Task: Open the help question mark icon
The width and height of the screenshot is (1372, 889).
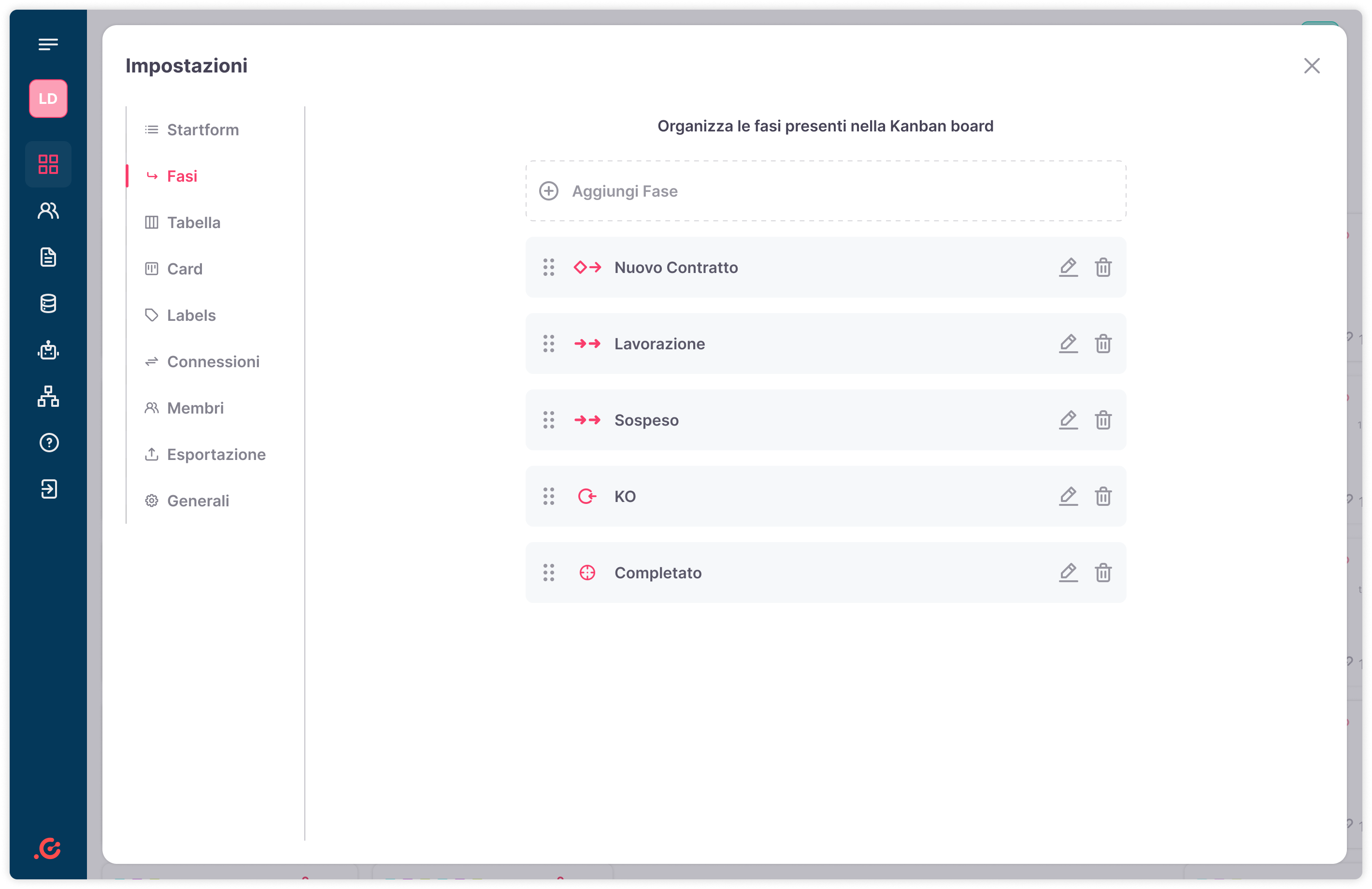Action: (x=48, y=443)
